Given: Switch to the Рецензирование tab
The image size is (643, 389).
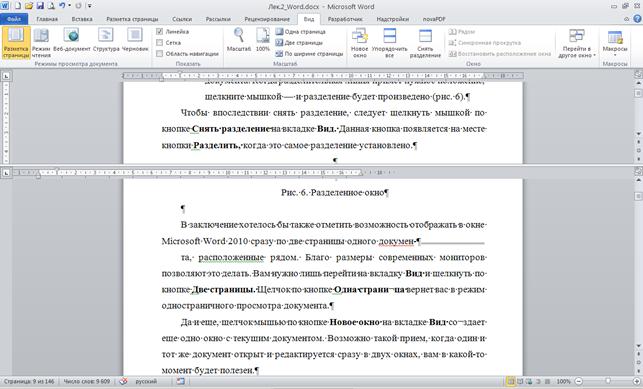Looking at the screenshot, I should click(x=267, y=19).
